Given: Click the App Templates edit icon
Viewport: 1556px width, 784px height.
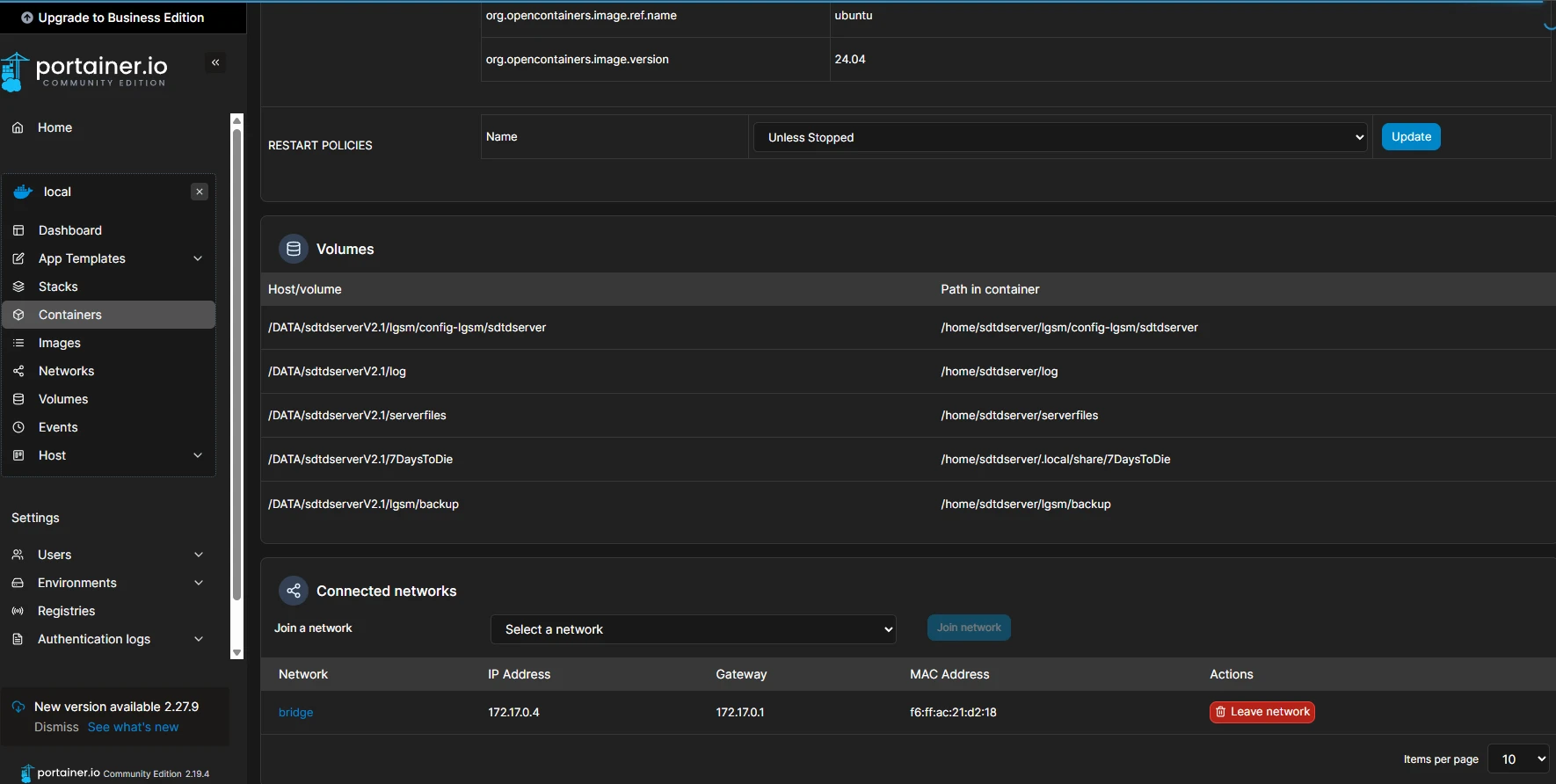Looking at the screenshot, I should click(x=18, y=258).
